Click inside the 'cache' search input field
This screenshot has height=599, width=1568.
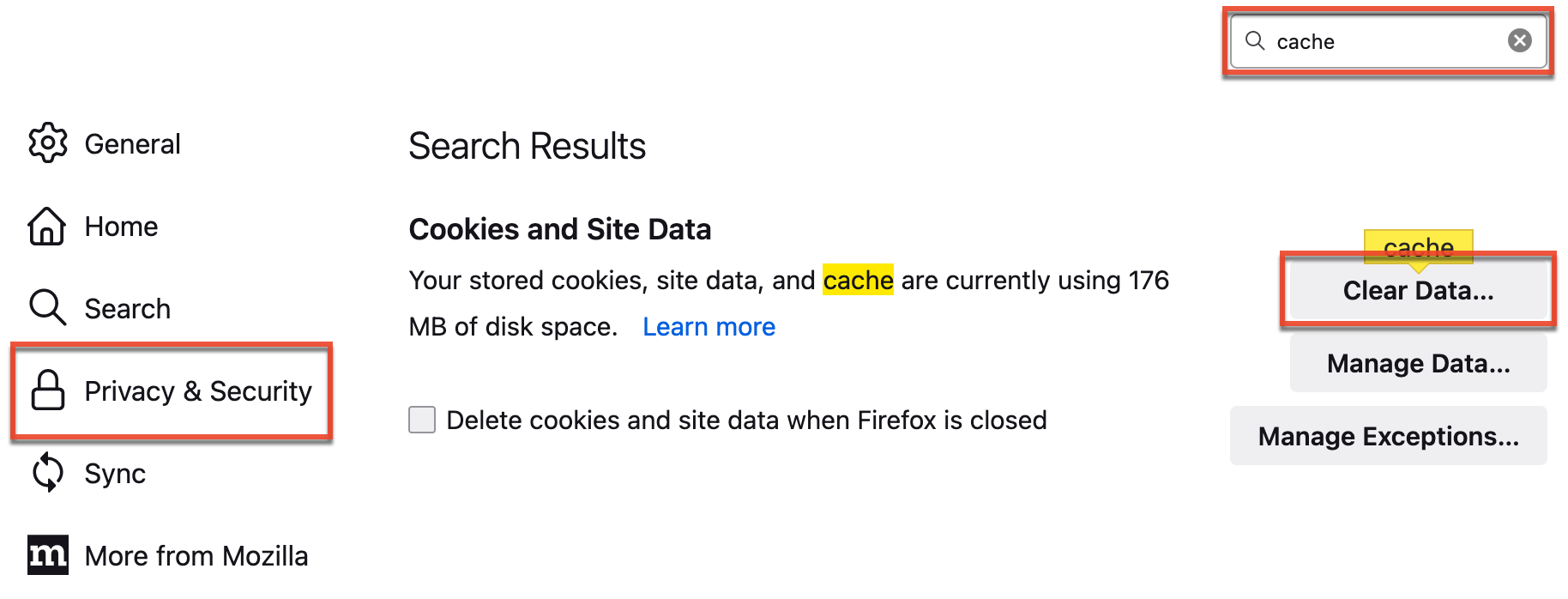1372,40
